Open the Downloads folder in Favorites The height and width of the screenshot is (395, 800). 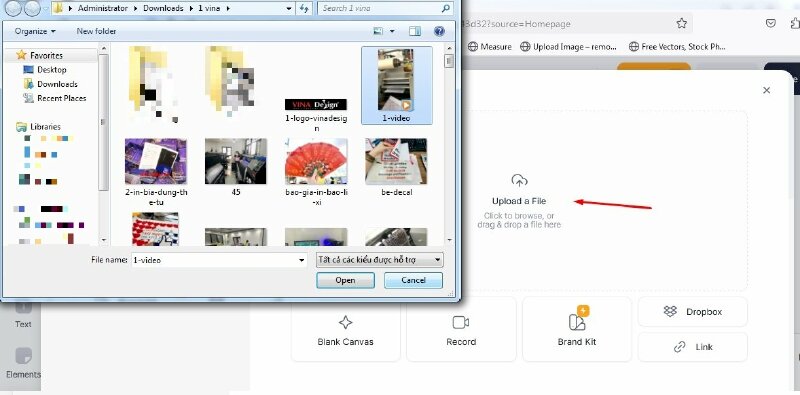(51, 84)
